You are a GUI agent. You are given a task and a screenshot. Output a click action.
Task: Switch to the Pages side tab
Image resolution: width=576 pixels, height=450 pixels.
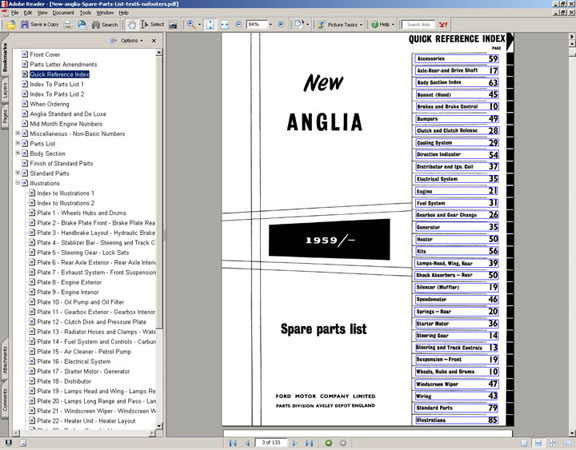pos(5,117)
